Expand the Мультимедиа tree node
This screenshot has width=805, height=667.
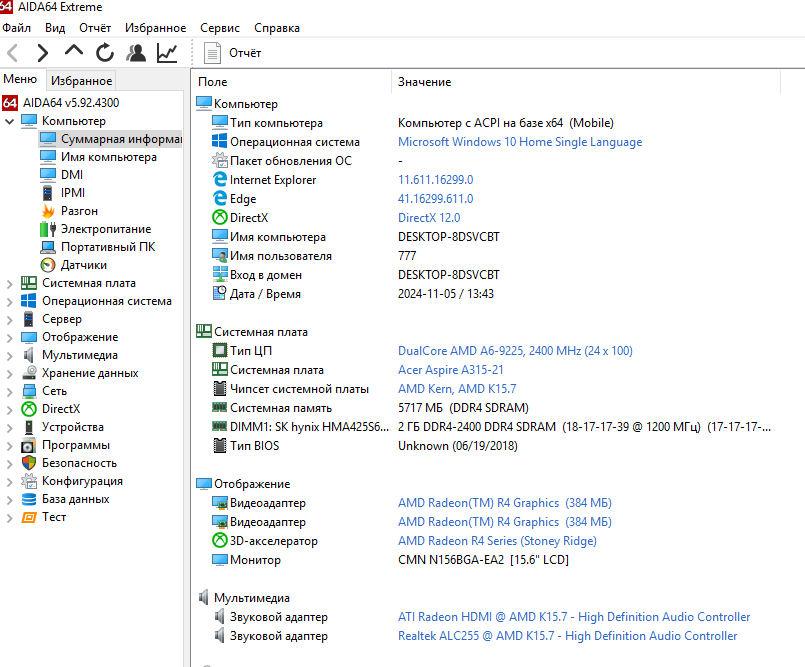(9, 355)
